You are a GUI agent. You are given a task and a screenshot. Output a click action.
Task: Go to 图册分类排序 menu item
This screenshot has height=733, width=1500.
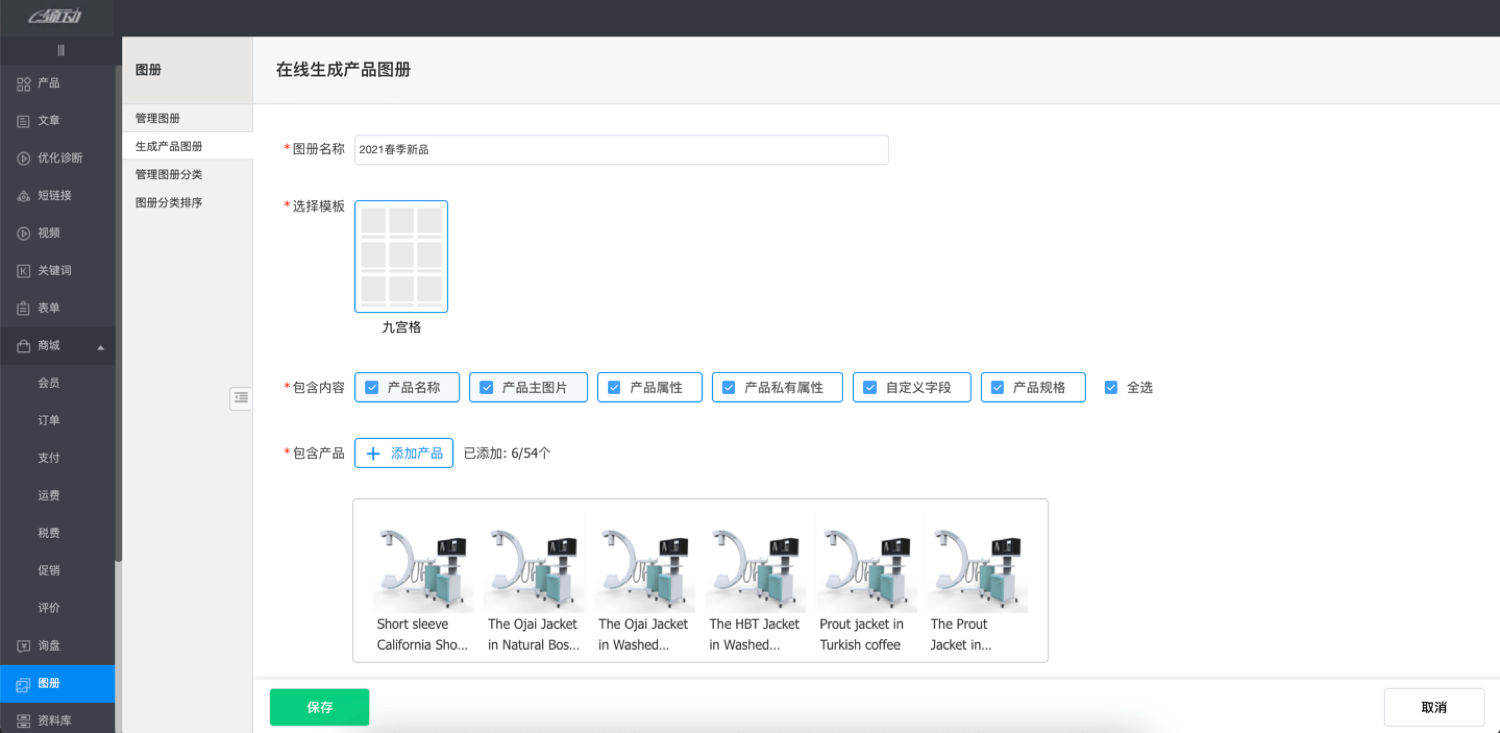pos(169,203)
